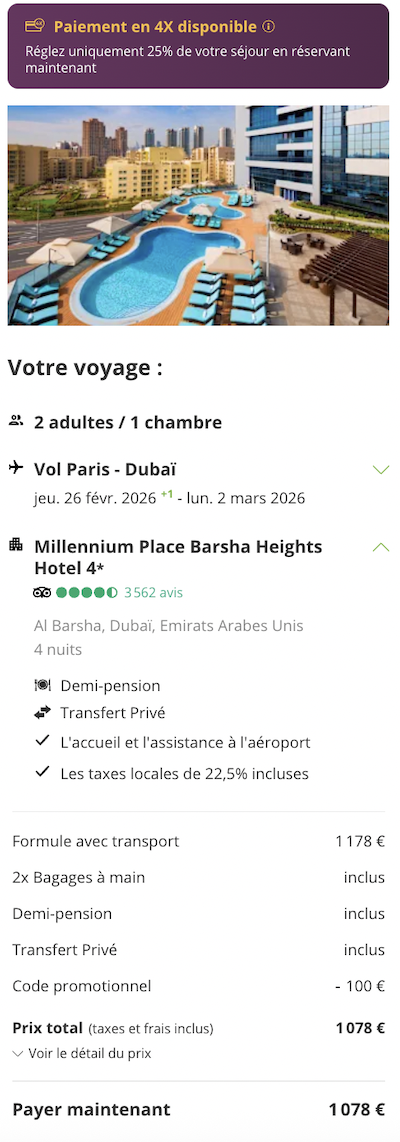This screenshot has width=400, height=1142.
Task: Click the Demi-pension meal icon
Action: point(42,685)
